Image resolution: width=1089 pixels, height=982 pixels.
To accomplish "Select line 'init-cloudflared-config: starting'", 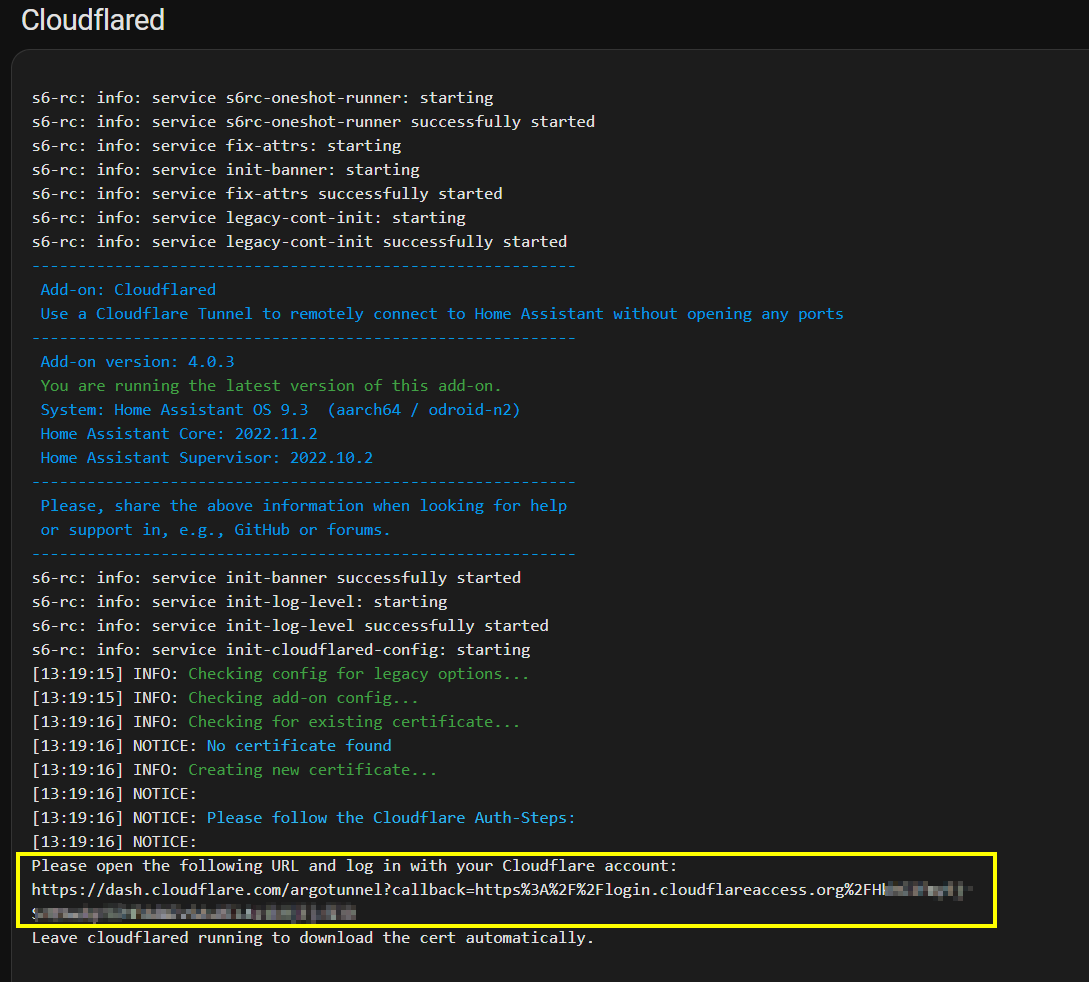I will pyautogui.click(x=281, y=650).
